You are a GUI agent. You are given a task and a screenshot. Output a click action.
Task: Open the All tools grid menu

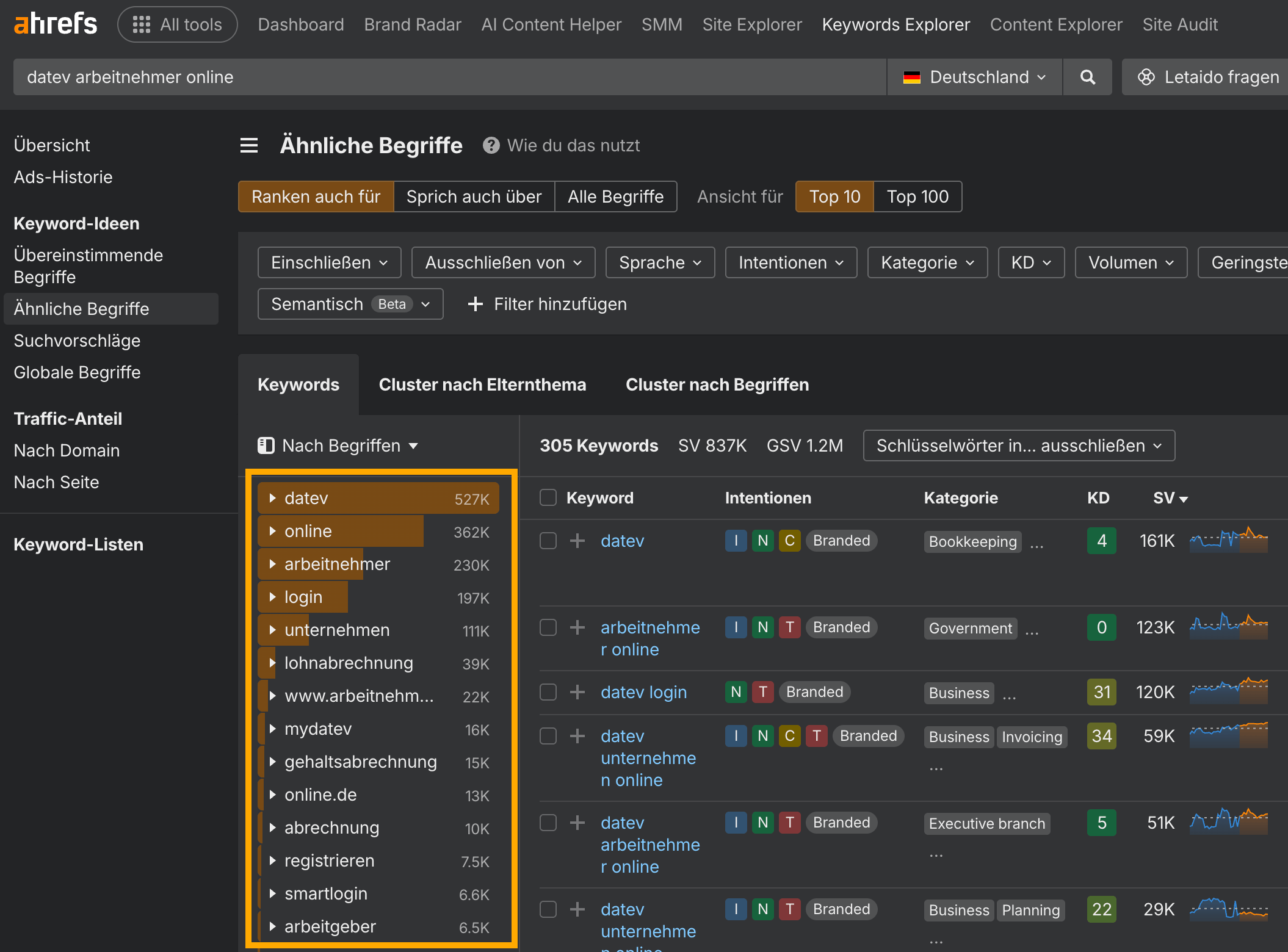tap(177, 24)
